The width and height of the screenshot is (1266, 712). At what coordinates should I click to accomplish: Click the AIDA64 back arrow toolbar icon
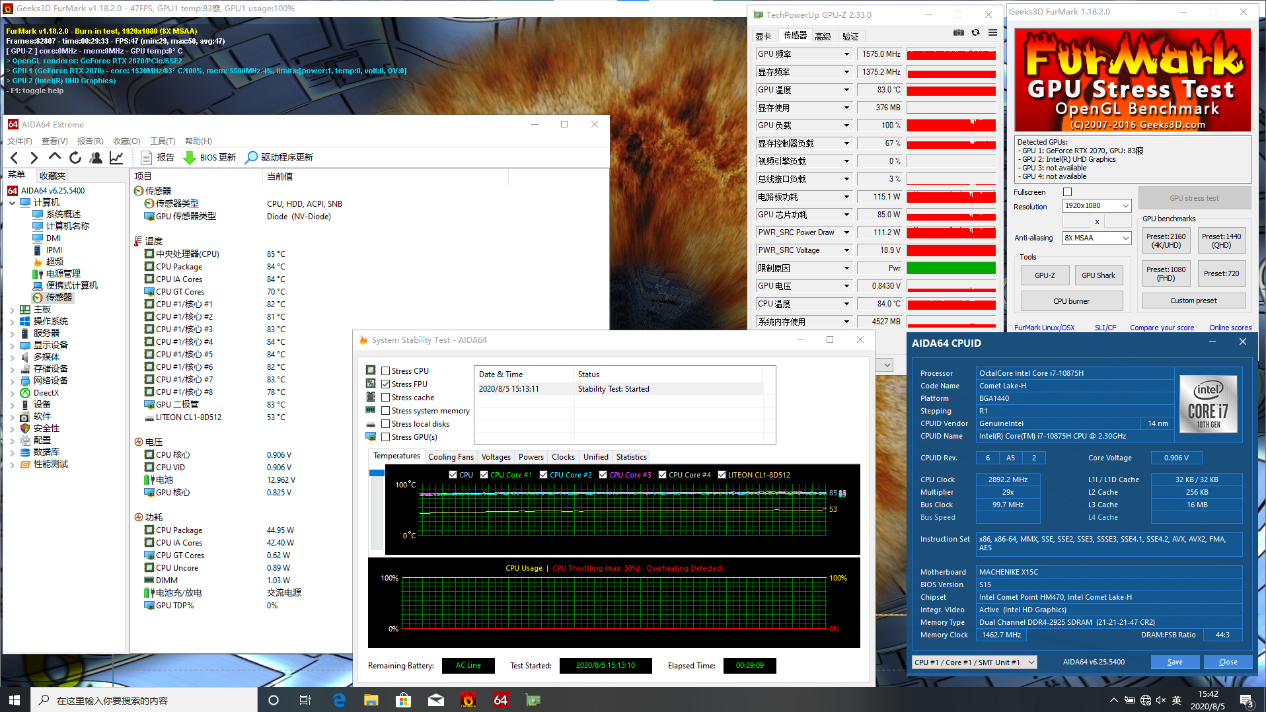14,158
